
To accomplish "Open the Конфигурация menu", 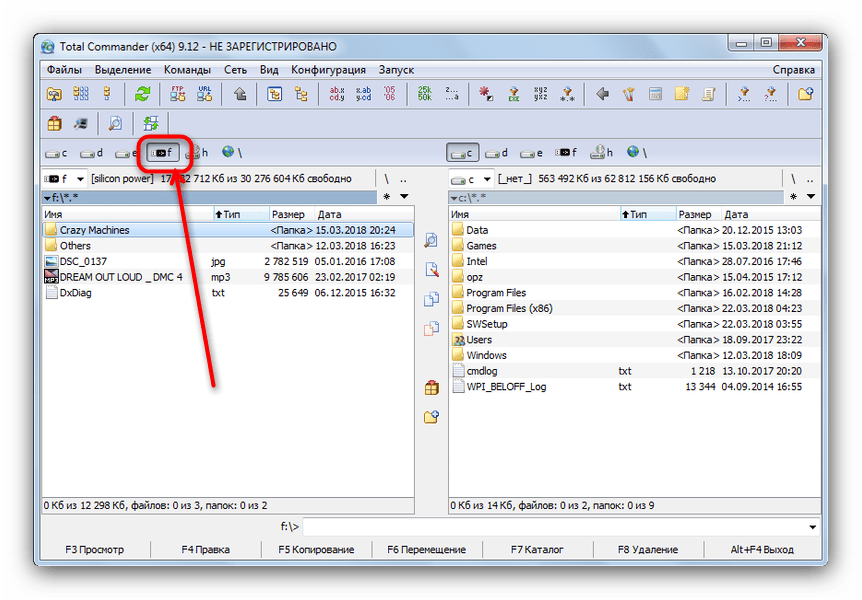I will [x=328, y=70].
